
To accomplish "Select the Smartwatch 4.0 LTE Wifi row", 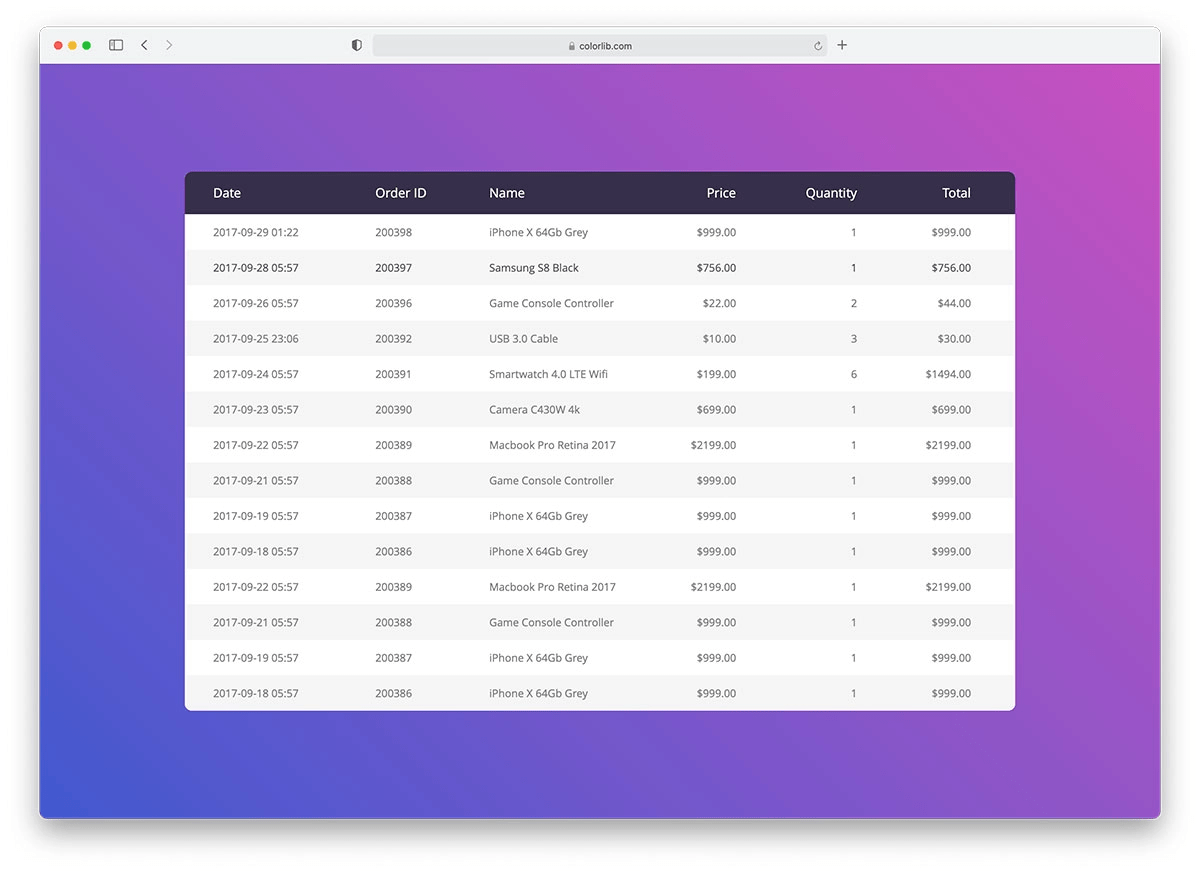I will point(600,374).
